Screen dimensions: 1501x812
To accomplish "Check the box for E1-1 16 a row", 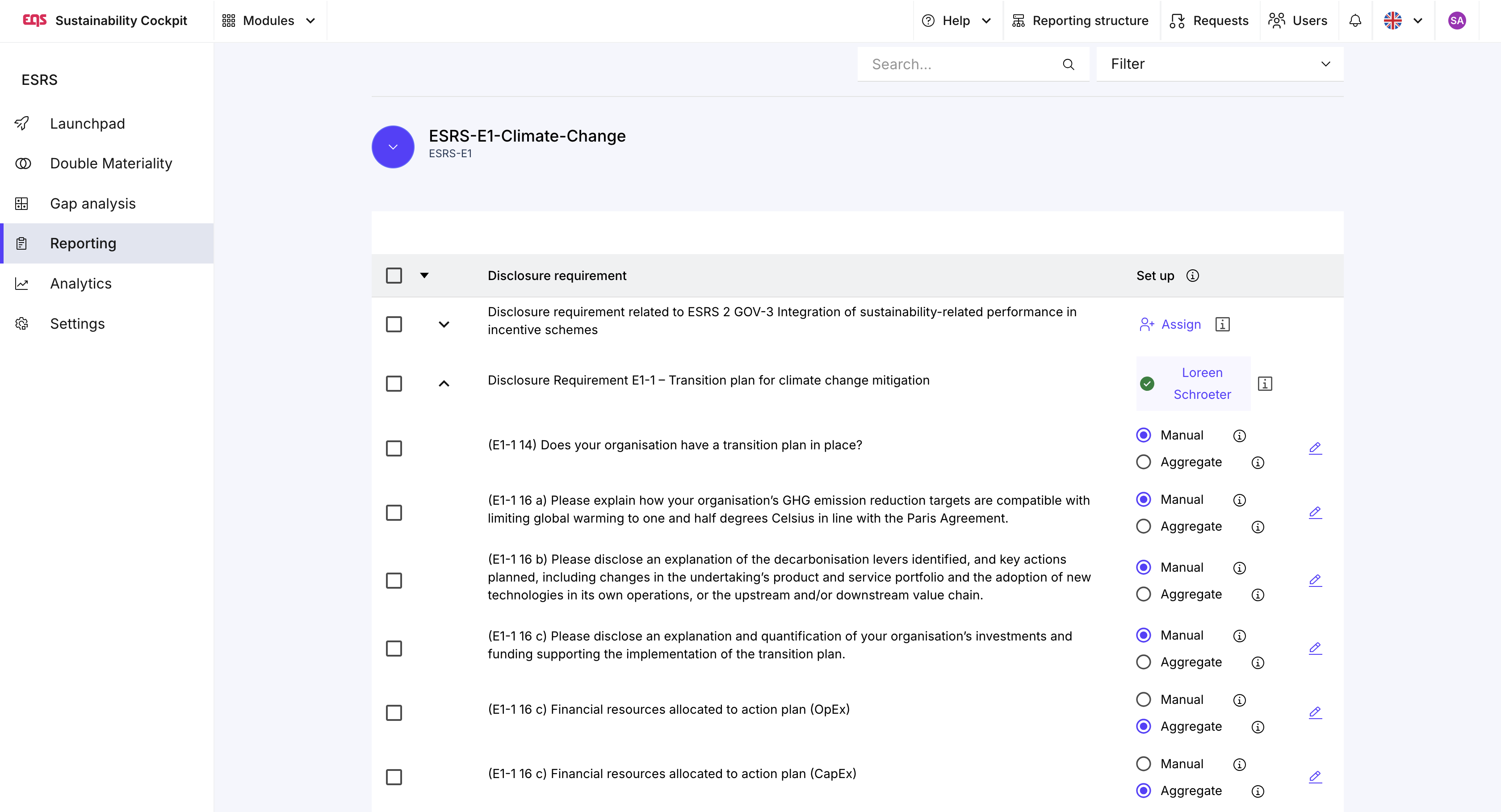I will pos(394,513).
